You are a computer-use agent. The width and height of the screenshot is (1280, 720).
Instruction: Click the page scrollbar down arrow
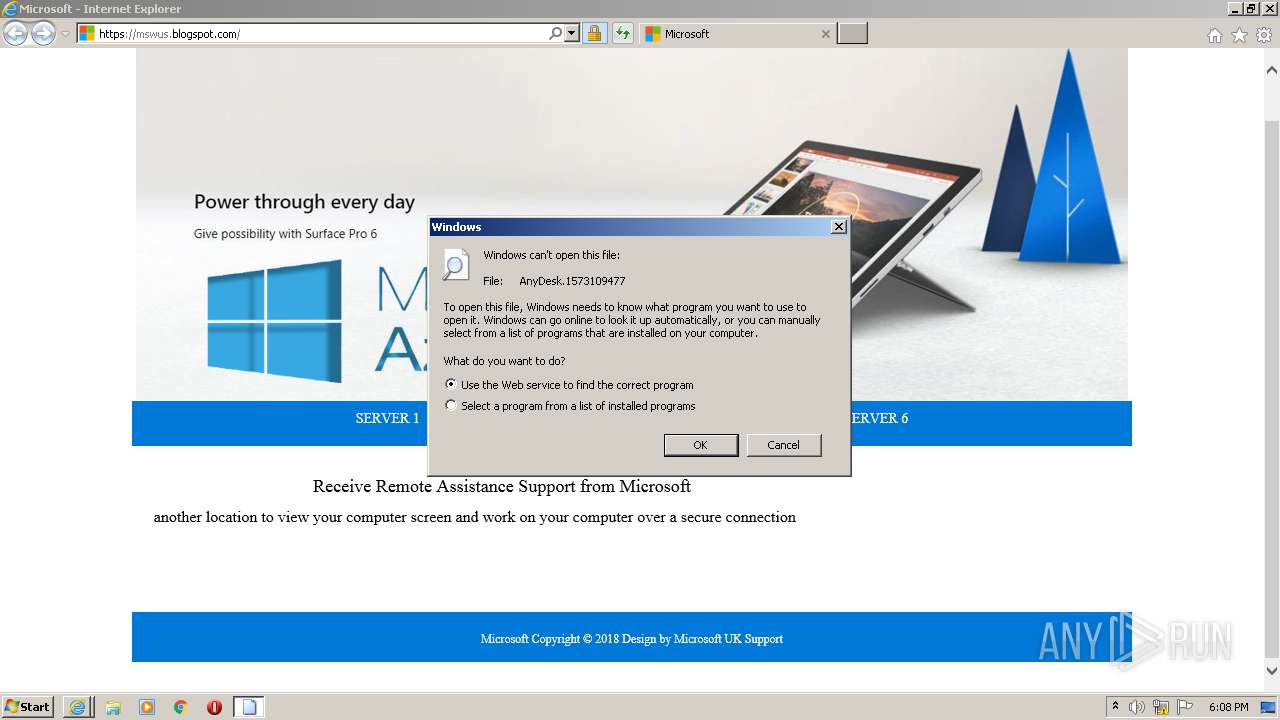click(x=1272, y=671)
